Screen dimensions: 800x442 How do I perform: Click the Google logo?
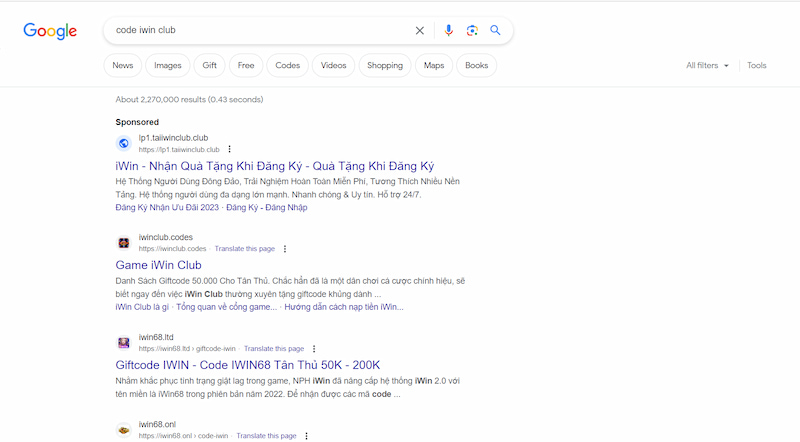point(50,31)
